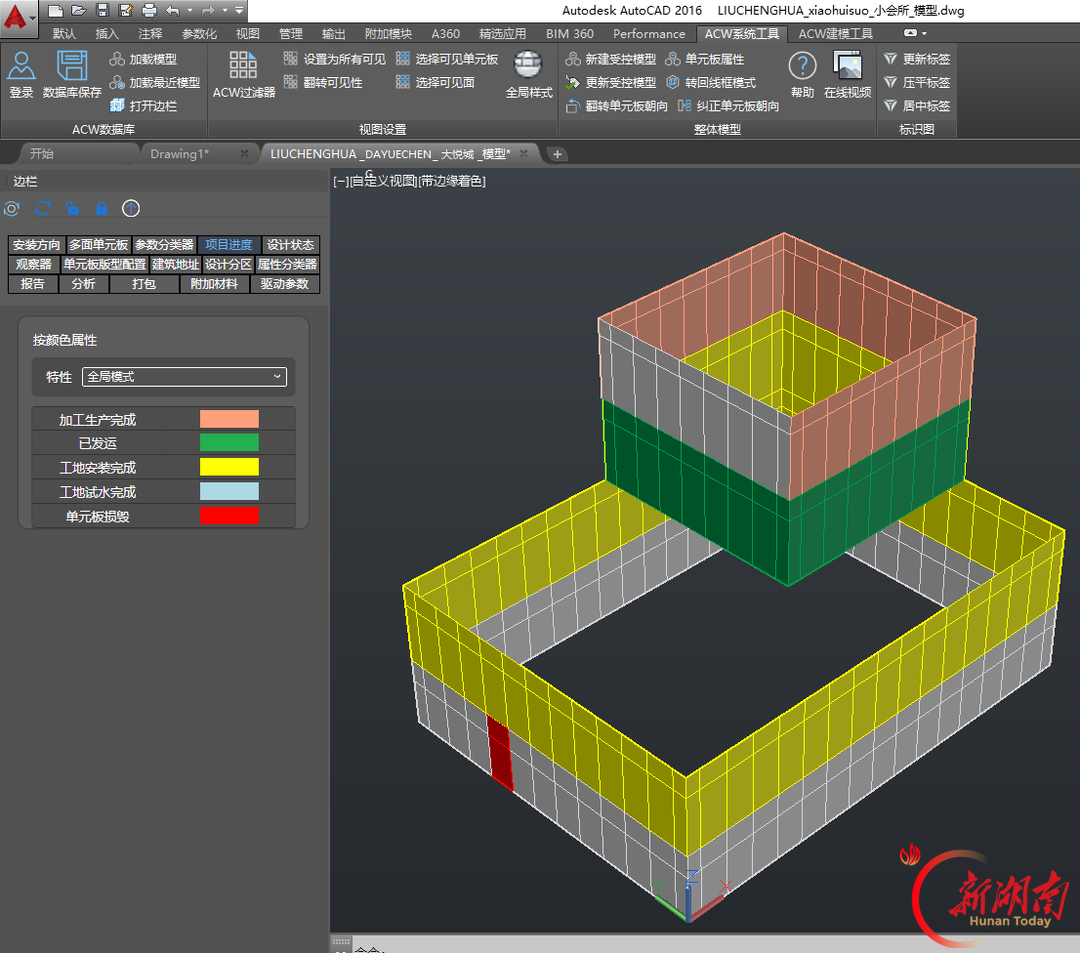
Task: Open the 特性 dropdown showing 全局模式
Action: (x=184, y=377)
